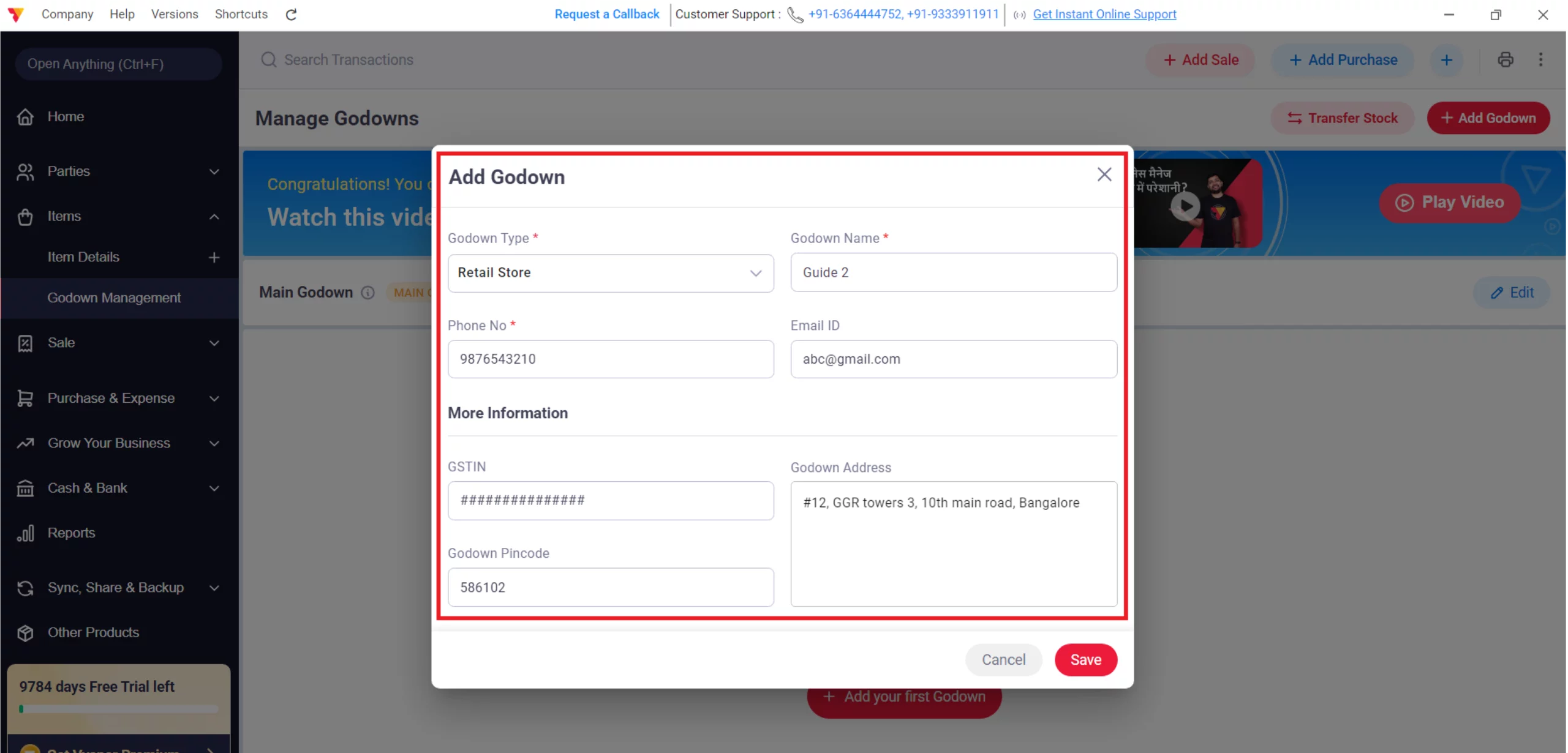1568x753 pixels.
Task: Click the plus icon beside Add Purchase
Action: pos(1447,59)
